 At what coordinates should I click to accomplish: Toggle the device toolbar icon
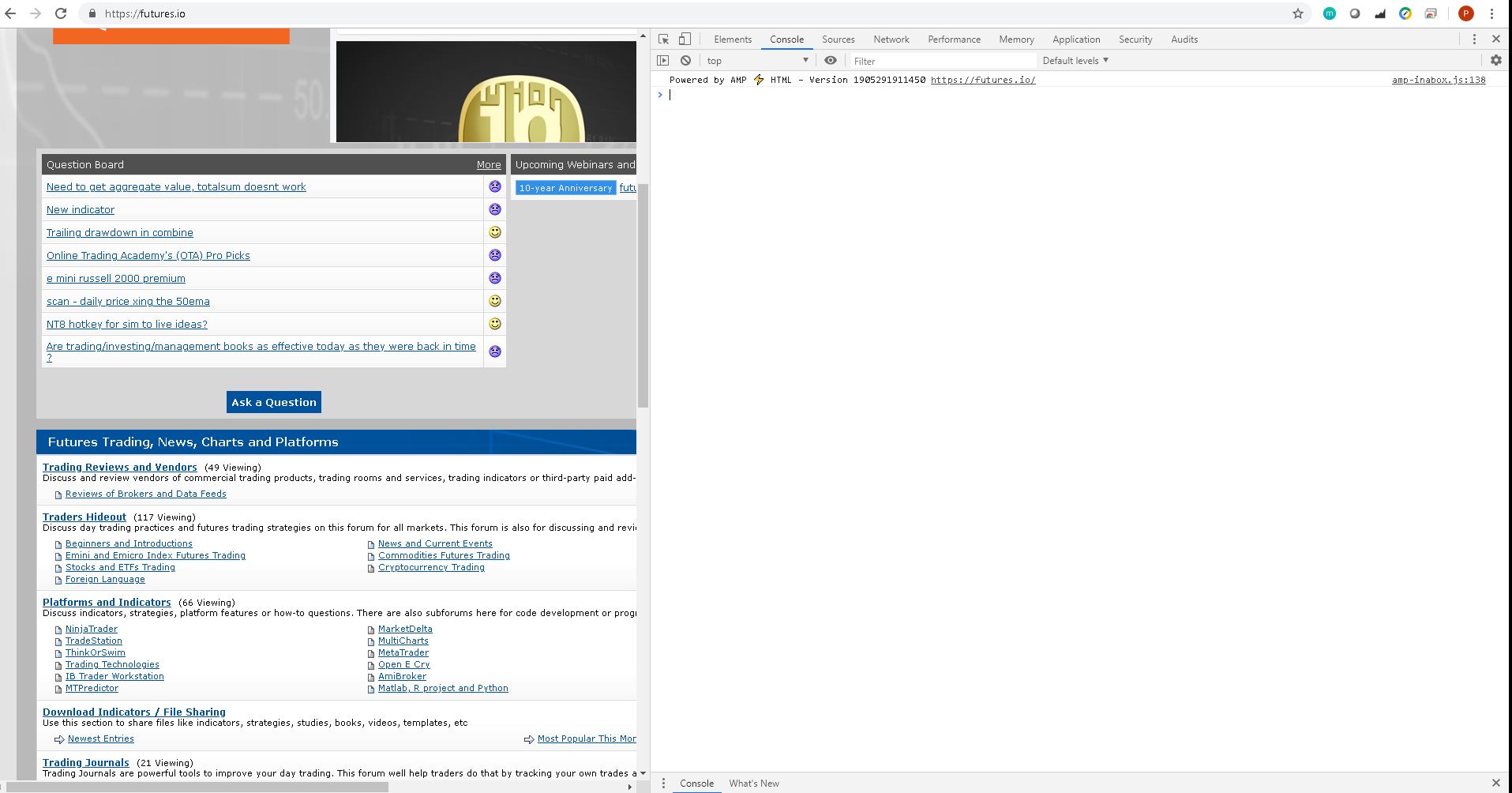[x=685, y=39]
